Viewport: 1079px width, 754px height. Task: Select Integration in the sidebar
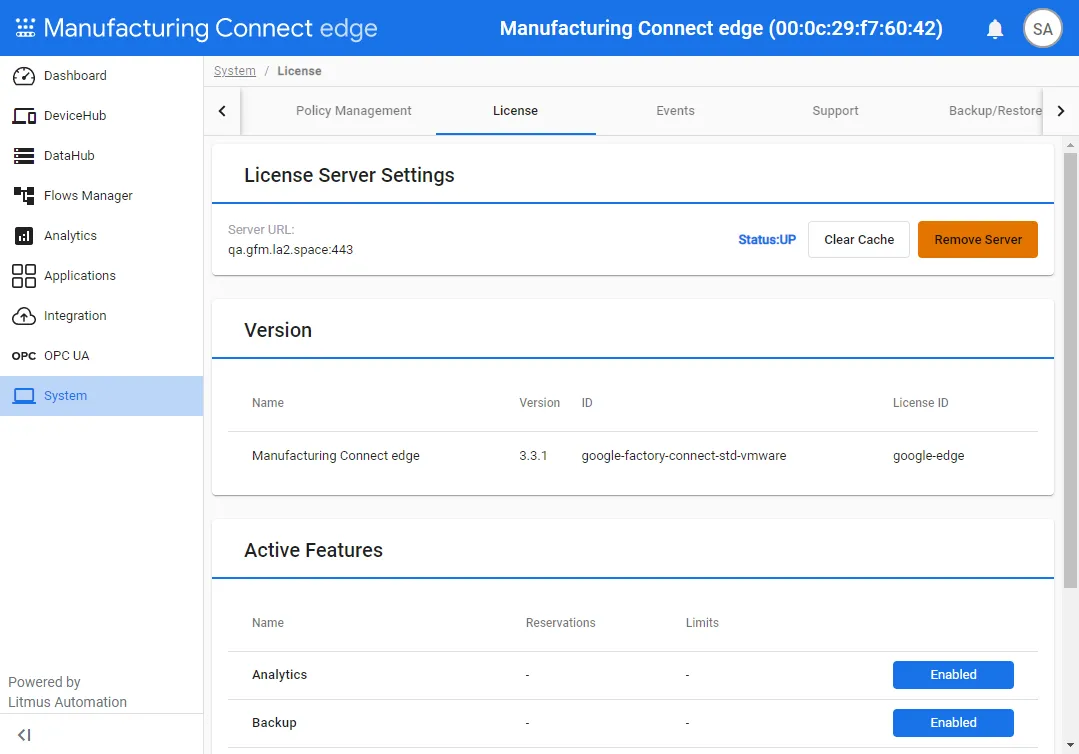point(102,315)
